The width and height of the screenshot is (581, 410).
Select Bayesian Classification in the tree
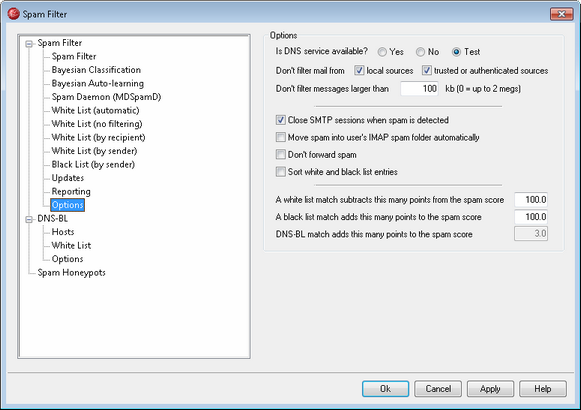point(96,70)
